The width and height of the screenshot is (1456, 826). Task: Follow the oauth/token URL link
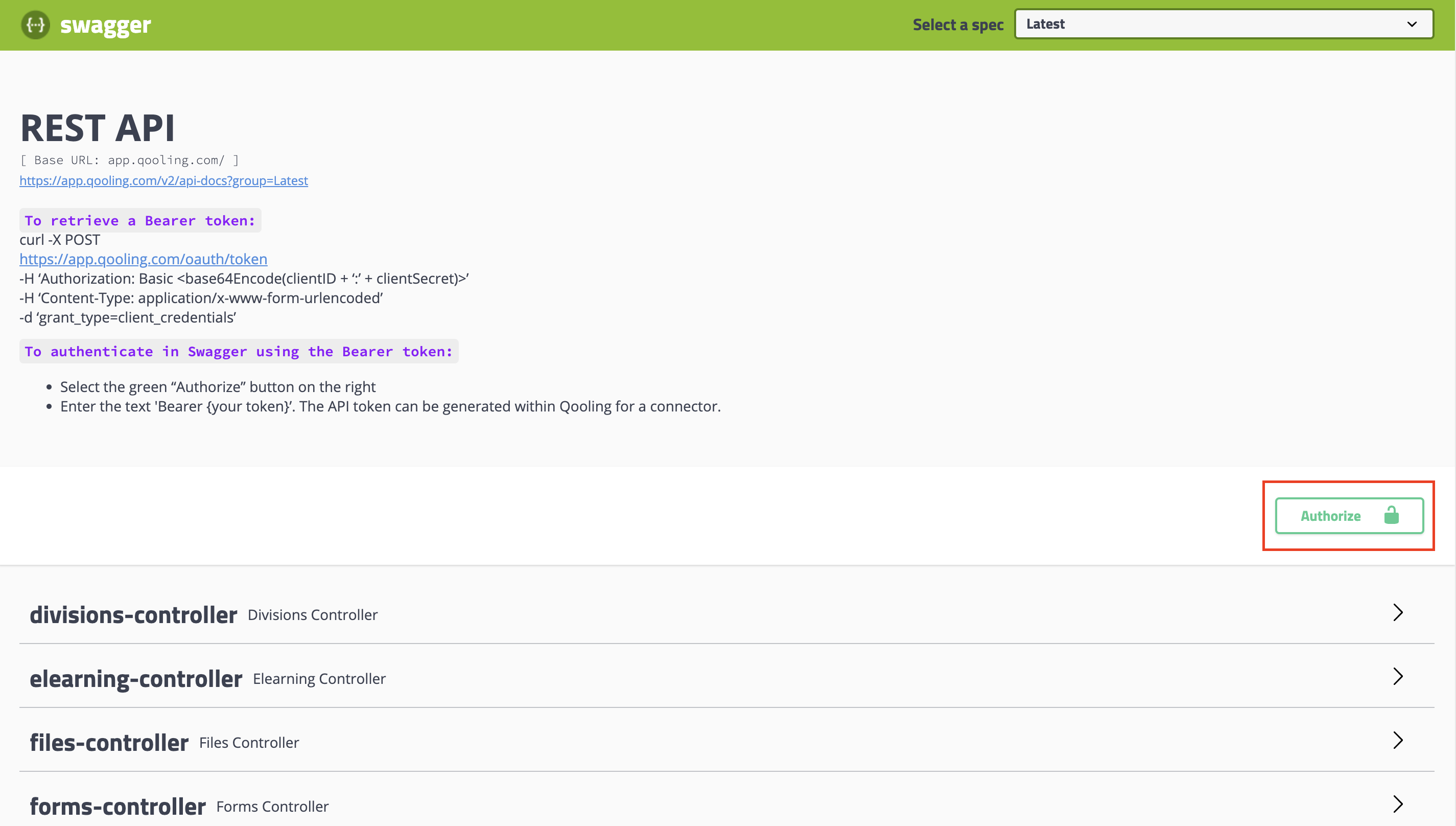(143, 259)
